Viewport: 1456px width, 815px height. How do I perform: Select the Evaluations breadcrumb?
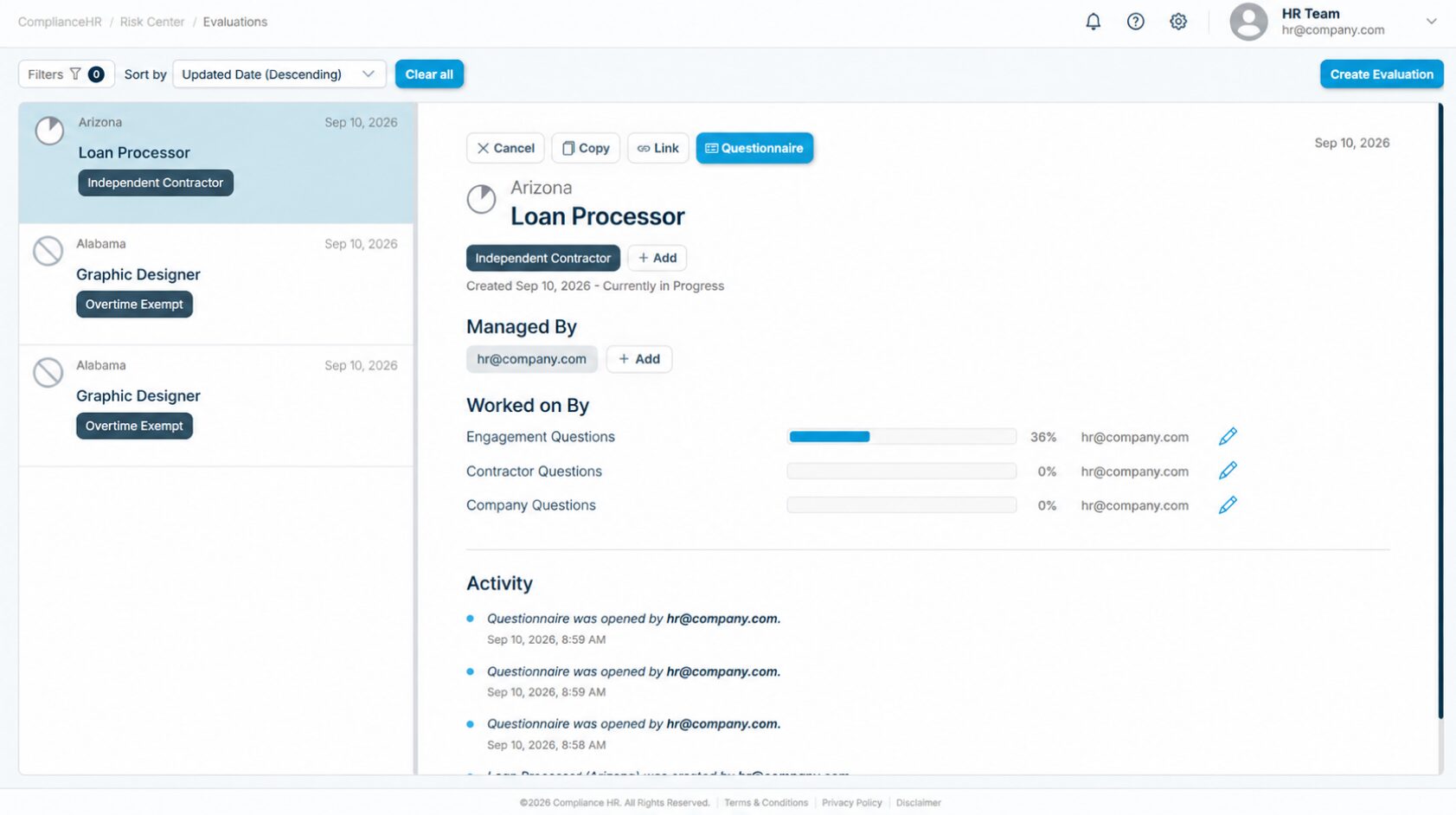point(235,22)
